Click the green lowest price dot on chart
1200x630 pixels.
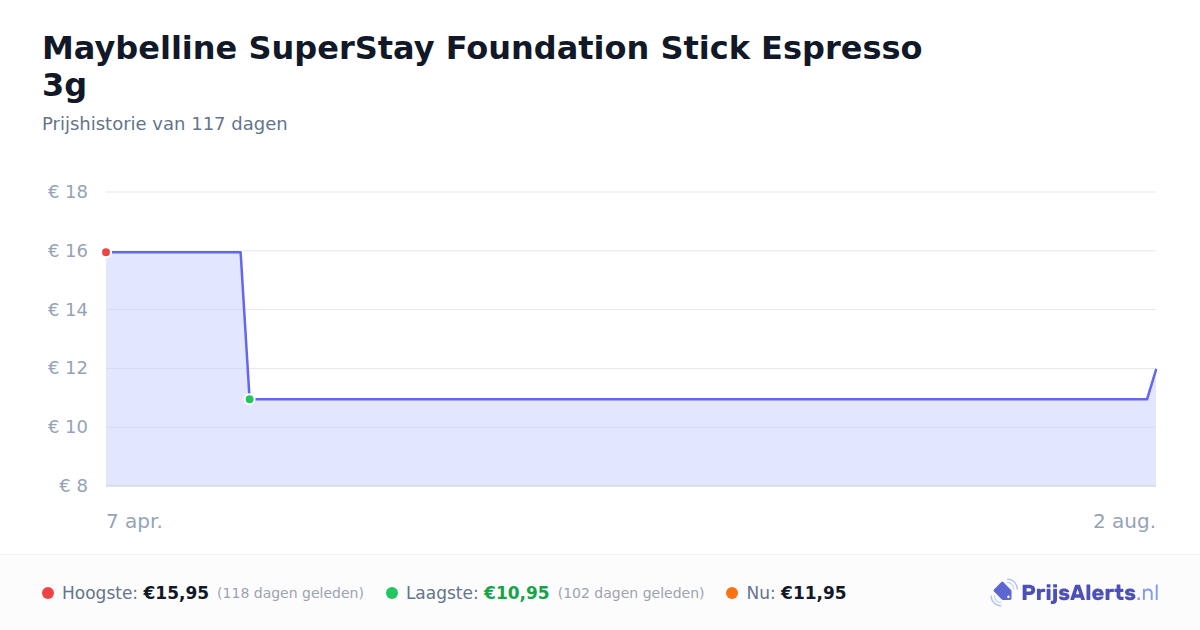(249, 399)
